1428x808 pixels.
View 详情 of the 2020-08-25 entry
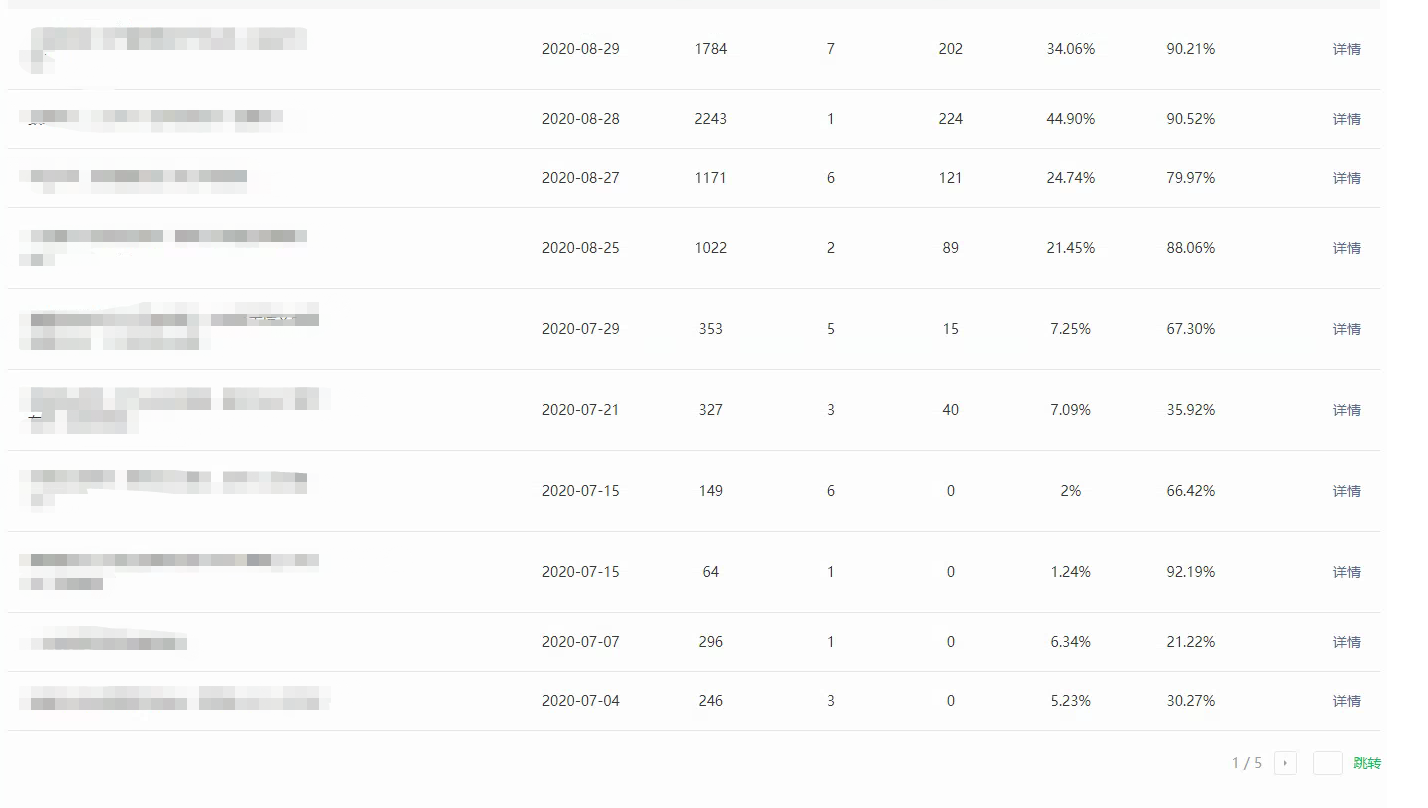pos(1346,248)
